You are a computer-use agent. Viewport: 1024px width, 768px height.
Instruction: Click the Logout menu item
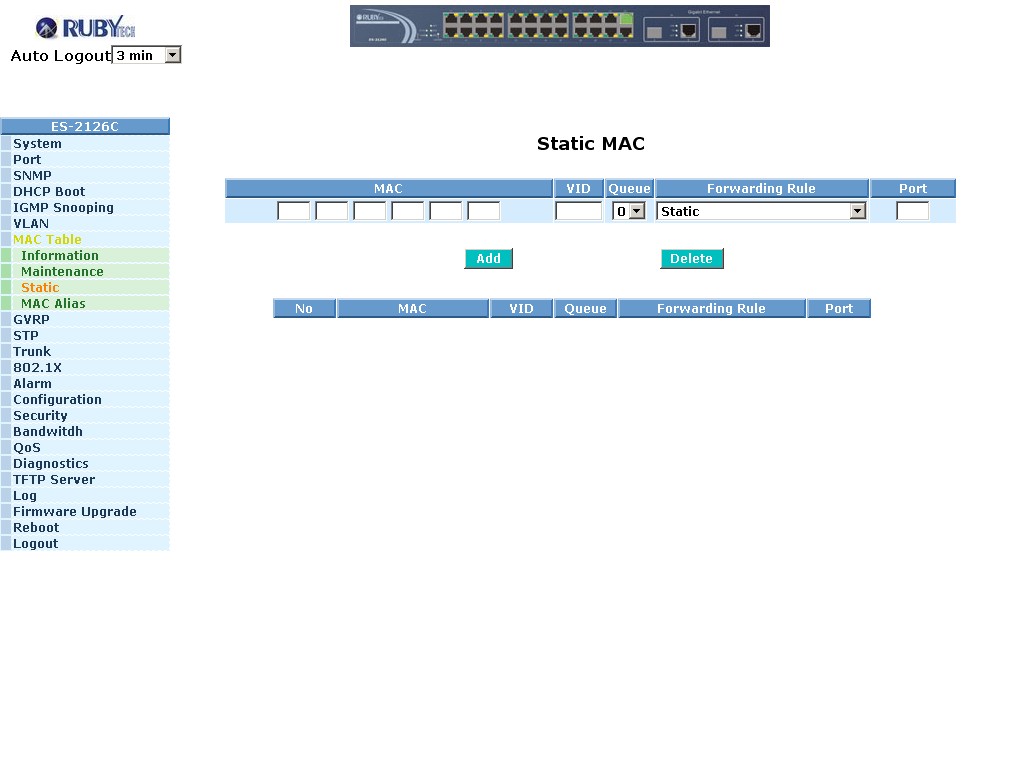[x=86, y=544]
